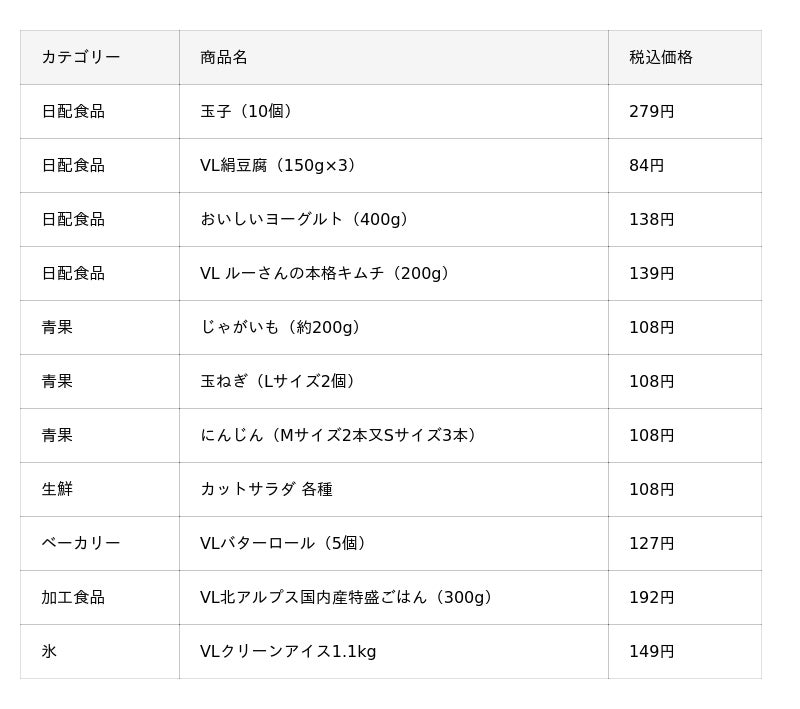Viewport: 800px width, 709px height.
Task: Select VL ルーさんの本格キムチ（200g） cell
Action: click(x=394, y=274)
